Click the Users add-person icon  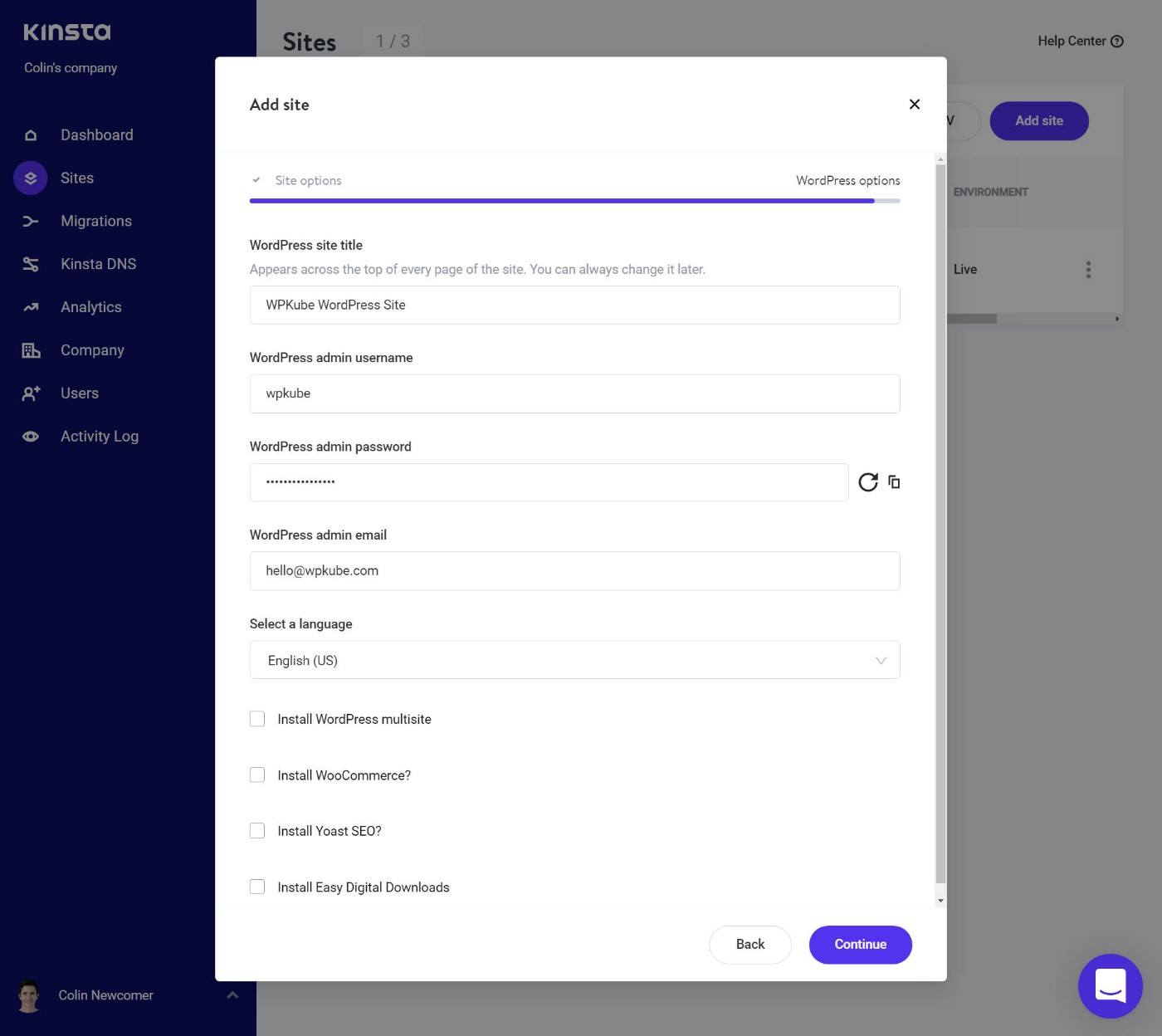coord(31,393)
